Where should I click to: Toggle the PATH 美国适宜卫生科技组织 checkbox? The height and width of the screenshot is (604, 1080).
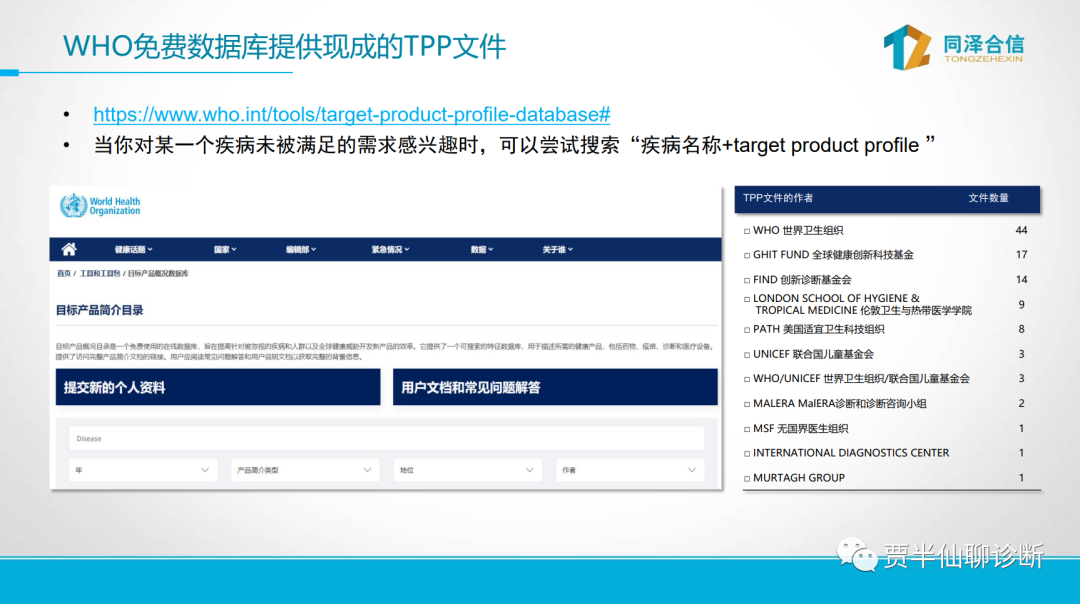click(x=746, y=330)
